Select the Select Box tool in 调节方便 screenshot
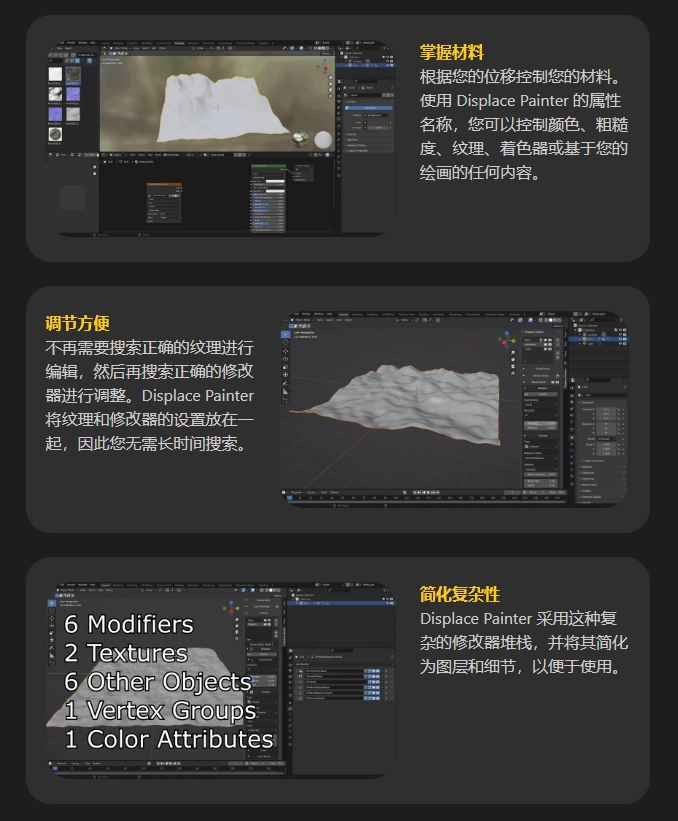Image resolution: width=678 pixels, height=821 pixels. click(x=285, y=334)
